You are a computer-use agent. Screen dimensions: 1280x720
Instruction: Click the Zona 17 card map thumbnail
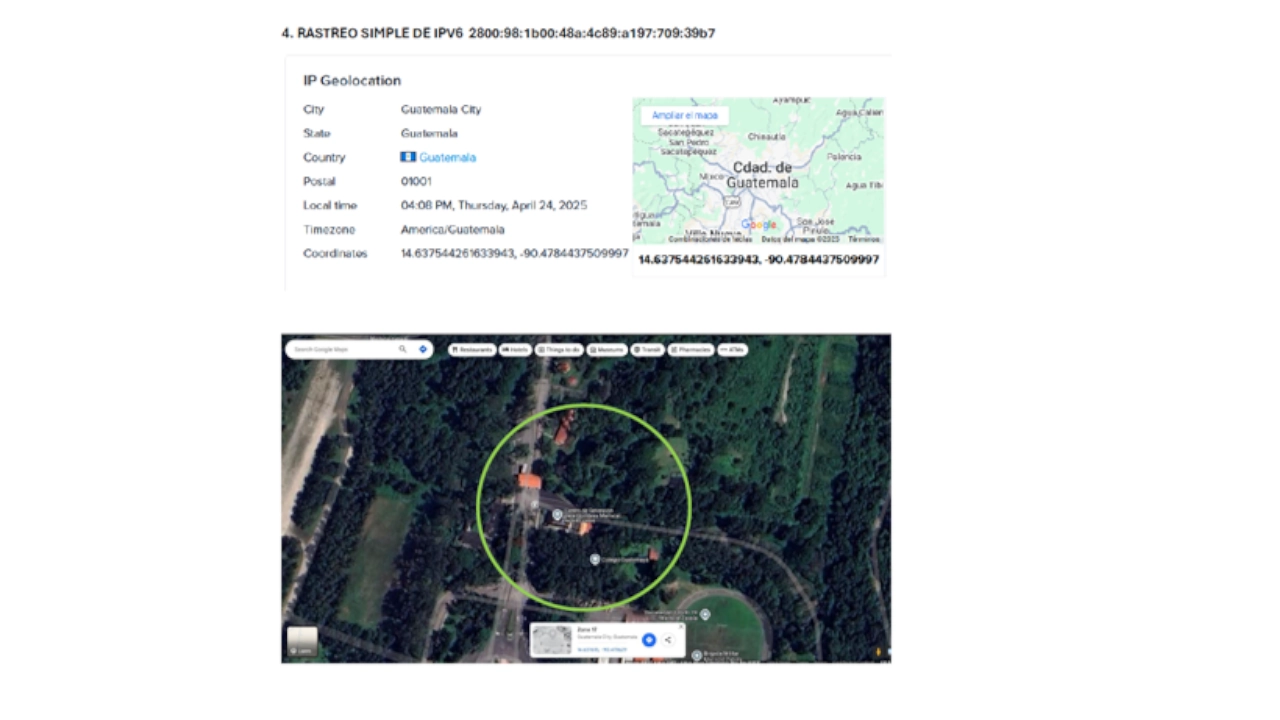tap(552, 640)
